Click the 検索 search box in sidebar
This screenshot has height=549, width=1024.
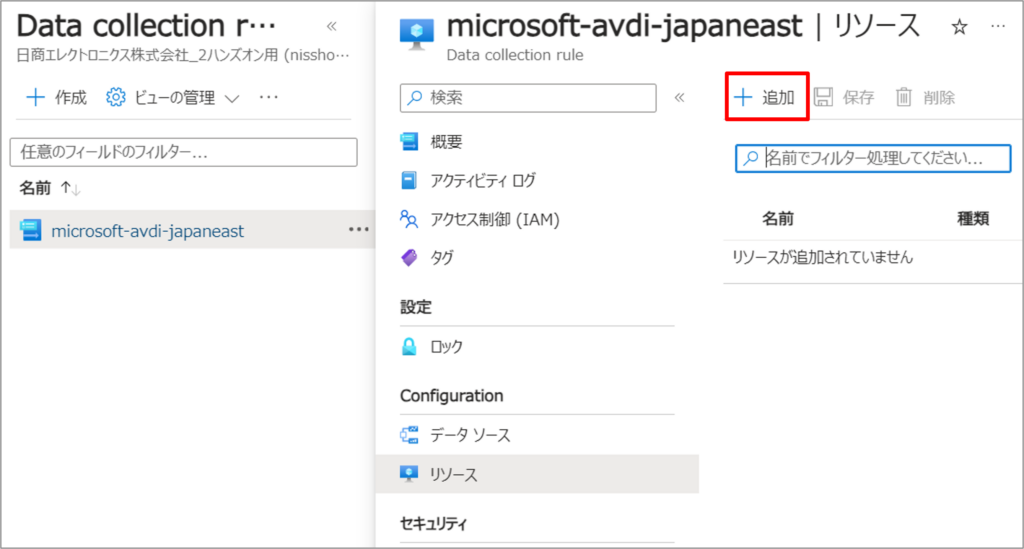[x=528, y=97]
